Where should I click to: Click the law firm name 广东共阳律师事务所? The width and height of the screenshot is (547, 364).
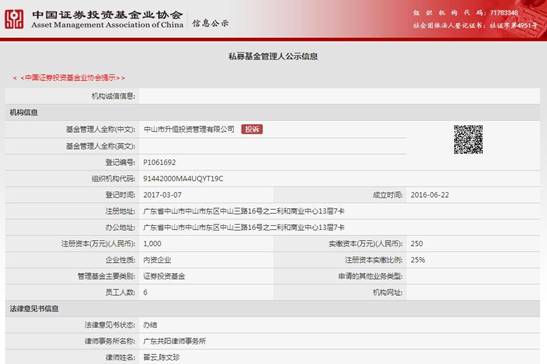(x=174, y=341)
